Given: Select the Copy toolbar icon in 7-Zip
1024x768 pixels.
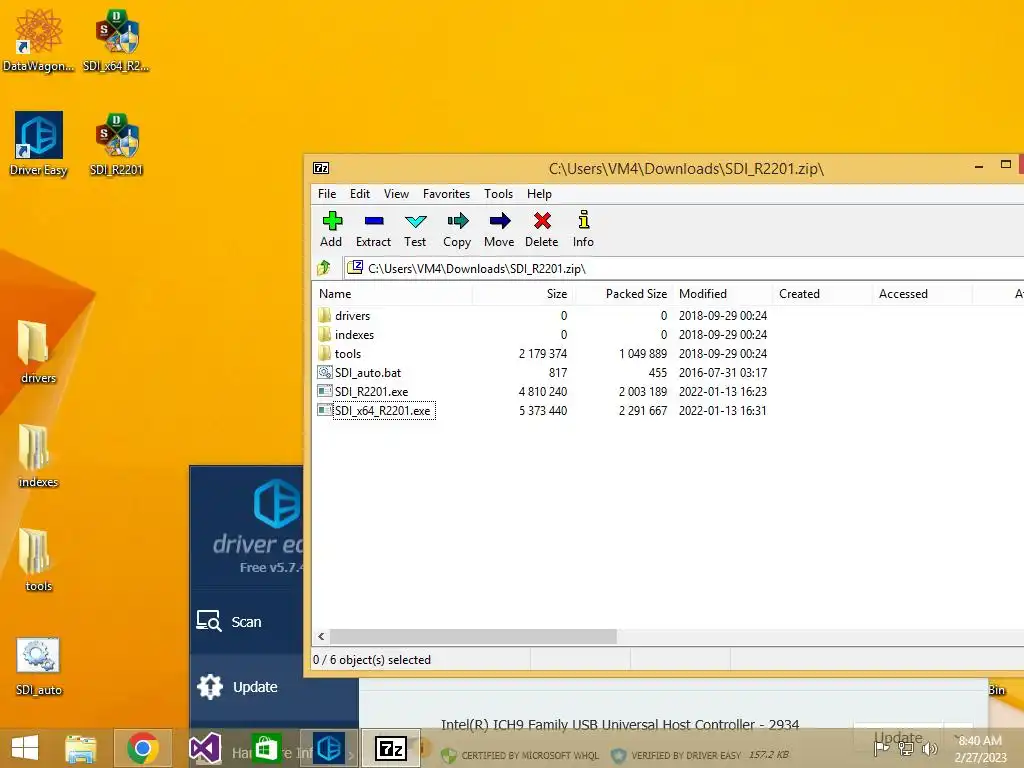Looking at the screenshot, I should click(x=457, y=229).
